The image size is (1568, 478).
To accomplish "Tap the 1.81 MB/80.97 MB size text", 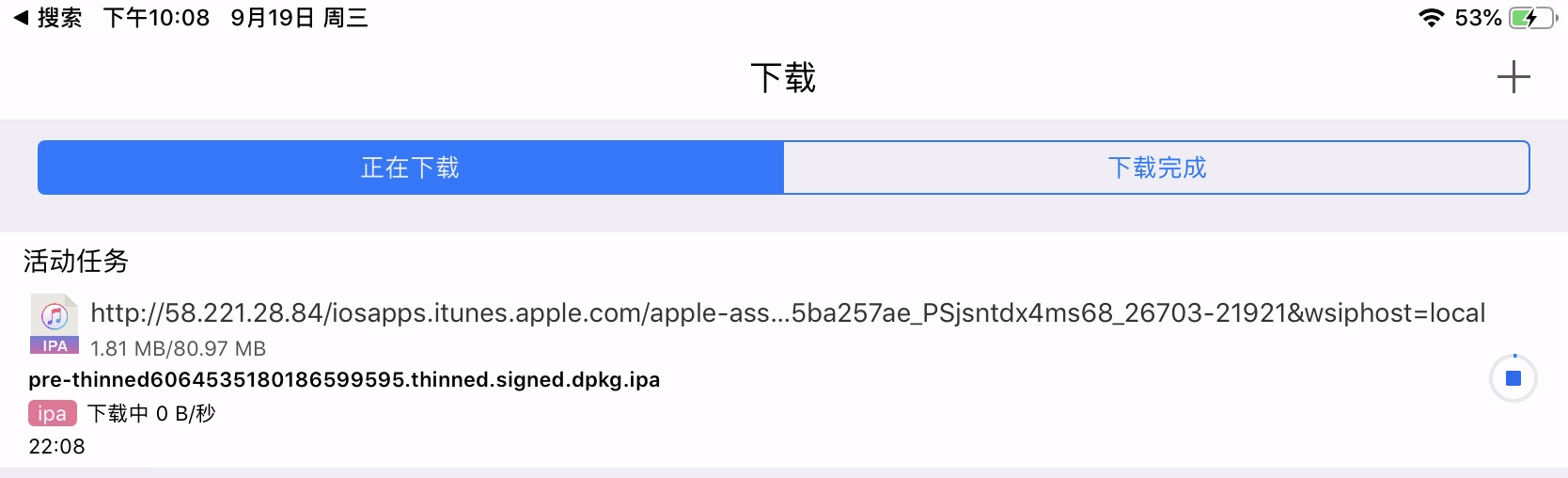I will click(178, 348).
